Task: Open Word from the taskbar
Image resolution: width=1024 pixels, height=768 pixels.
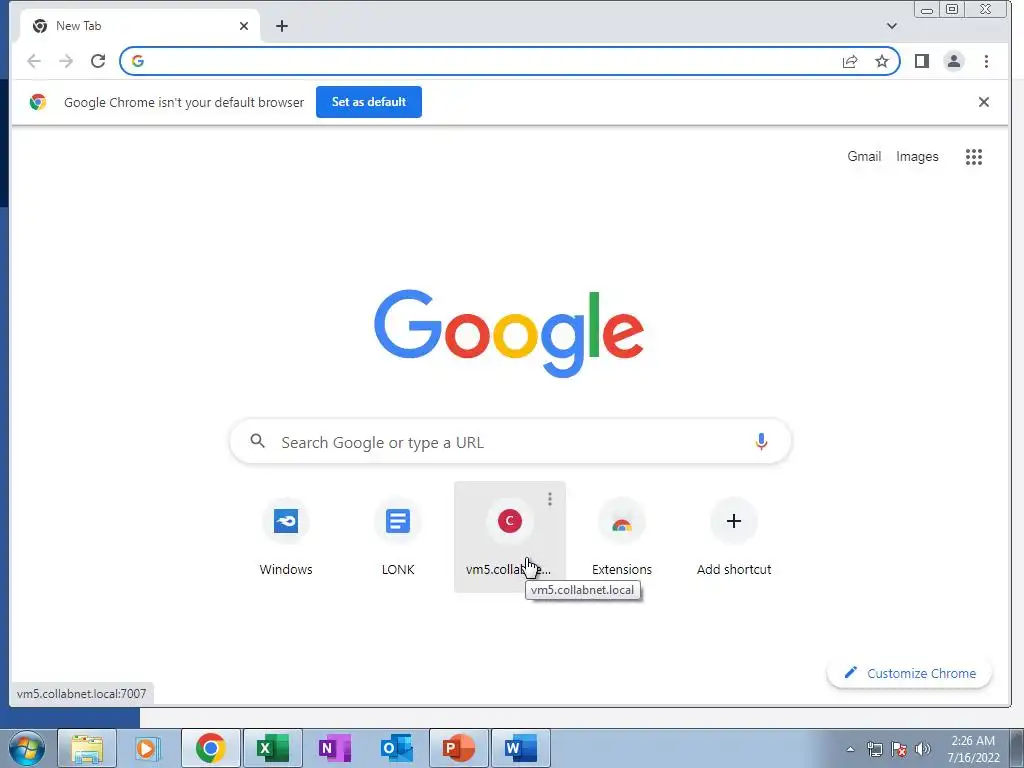Action: (x=520, y=748)
